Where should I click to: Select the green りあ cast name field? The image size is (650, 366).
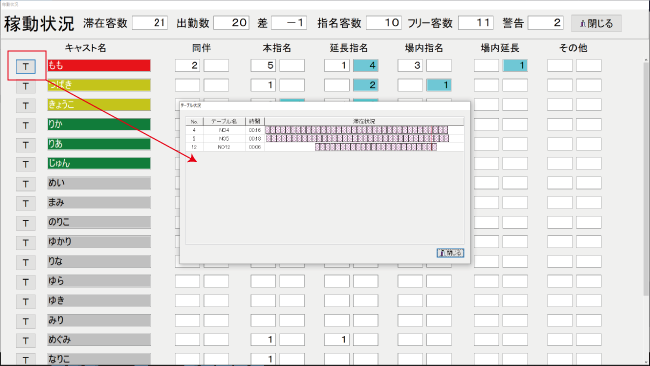click(x=99, y=144)
